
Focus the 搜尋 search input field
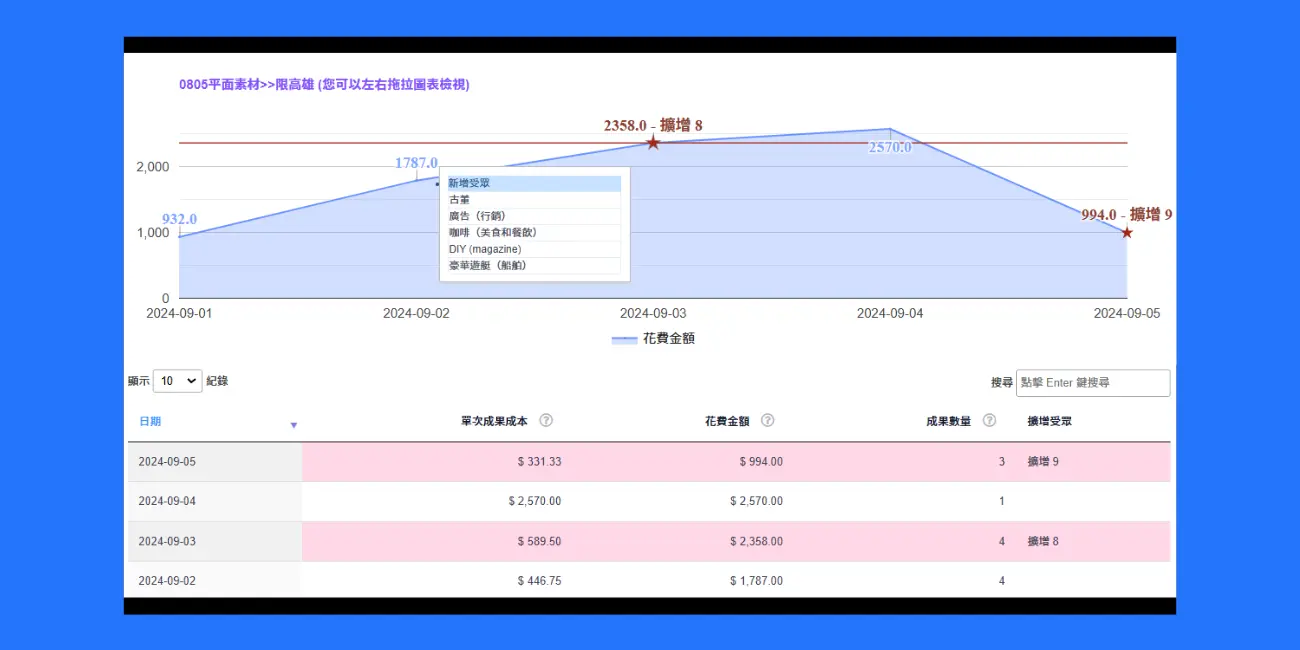click(1093, 382)
